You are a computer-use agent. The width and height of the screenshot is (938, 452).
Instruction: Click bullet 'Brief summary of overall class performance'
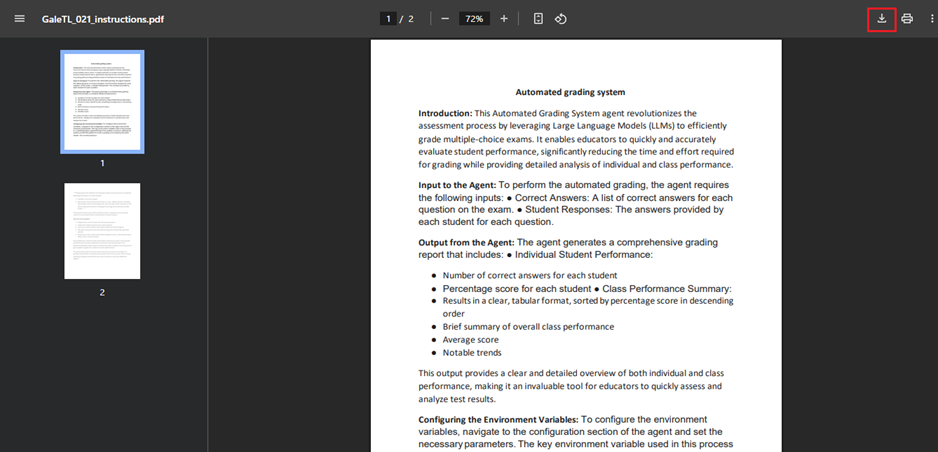pyautogui.click(x=528, y=327)
